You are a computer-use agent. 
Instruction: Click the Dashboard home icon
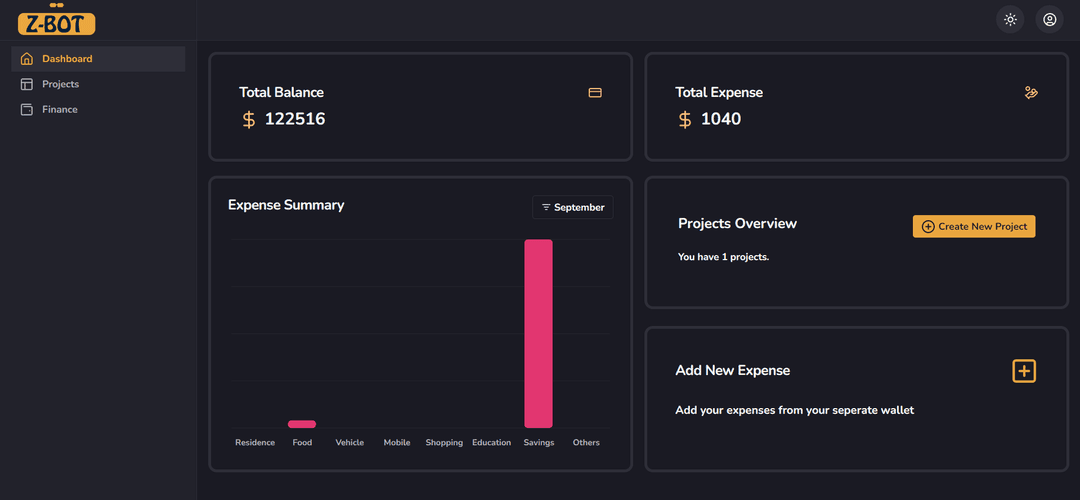click(x=27, y=59)
